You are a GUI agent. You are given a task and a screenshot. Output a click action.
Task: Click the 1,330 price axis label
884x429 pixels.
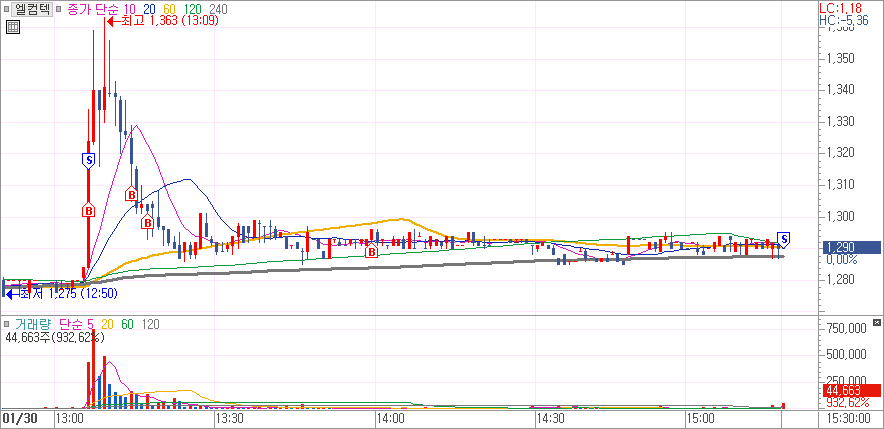[x=840, y=122]
